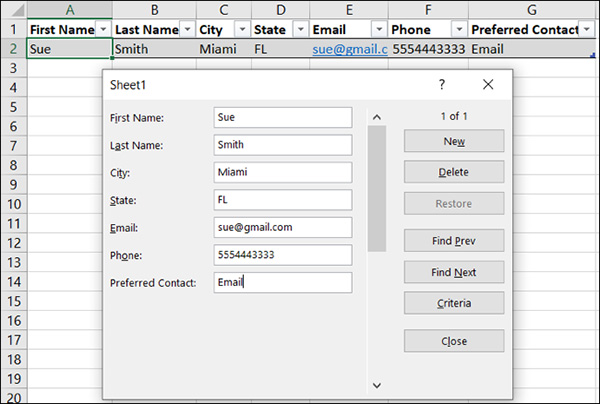Screen dimensions: 600x404
Task: Open the Phone column filter dropdown
Action: click(457, 30)
